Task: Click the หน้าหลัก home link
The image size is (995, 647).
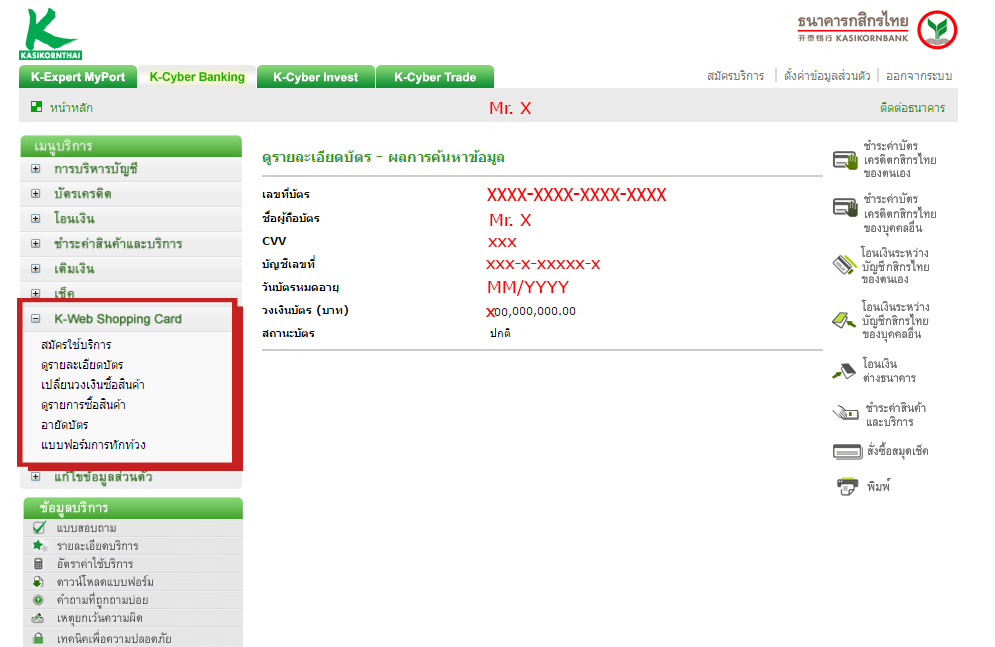Action: point(71,107)
